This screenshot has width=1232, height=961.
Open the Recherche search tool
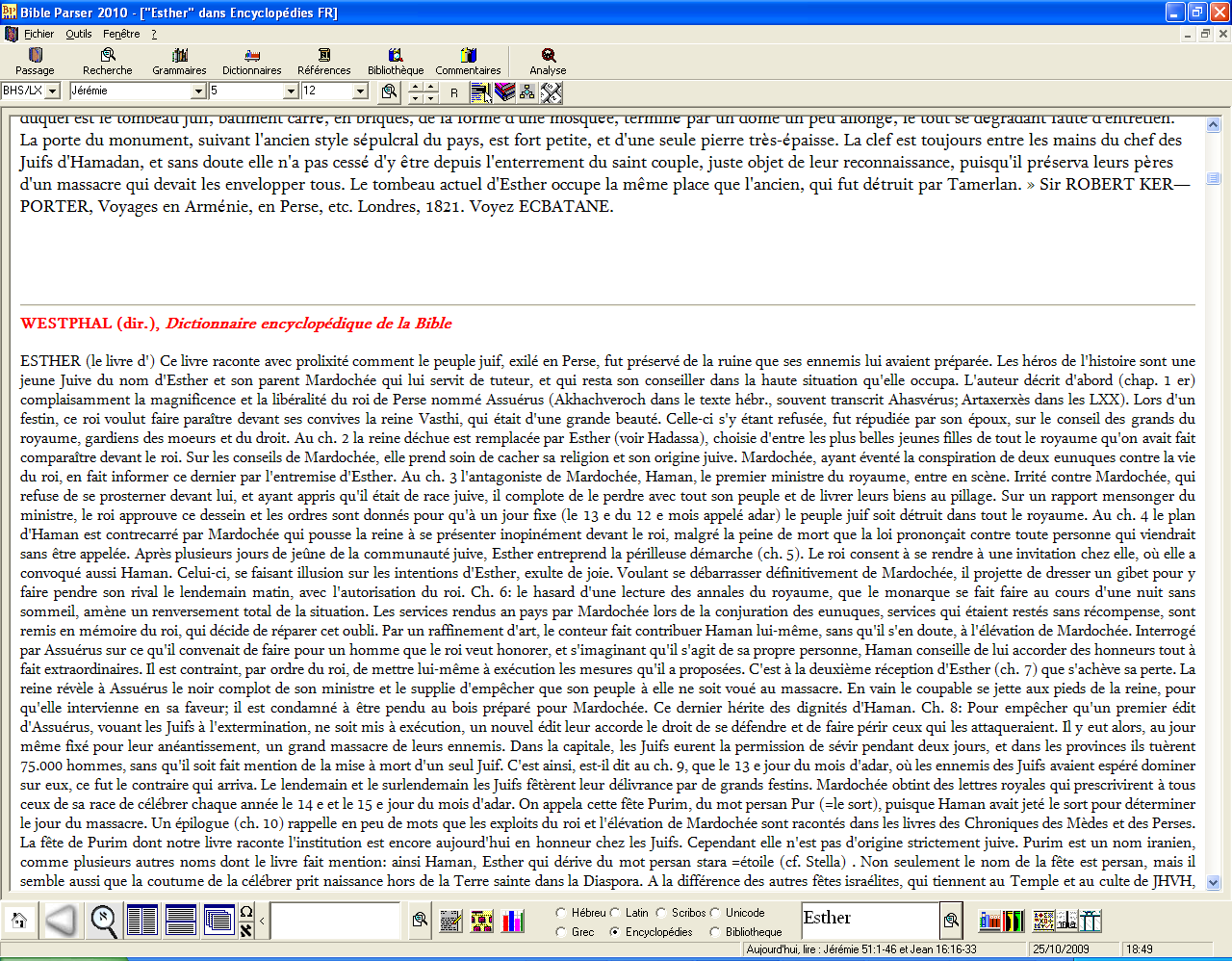pos(108,62)
